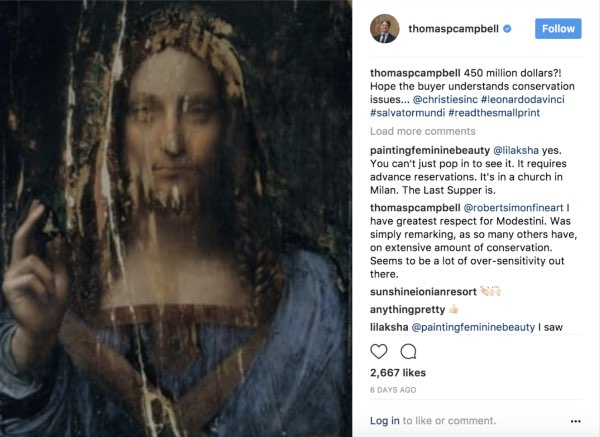View the 2,667 likes list
This screenshot has width=600, height=437.
tap(397, 373)
